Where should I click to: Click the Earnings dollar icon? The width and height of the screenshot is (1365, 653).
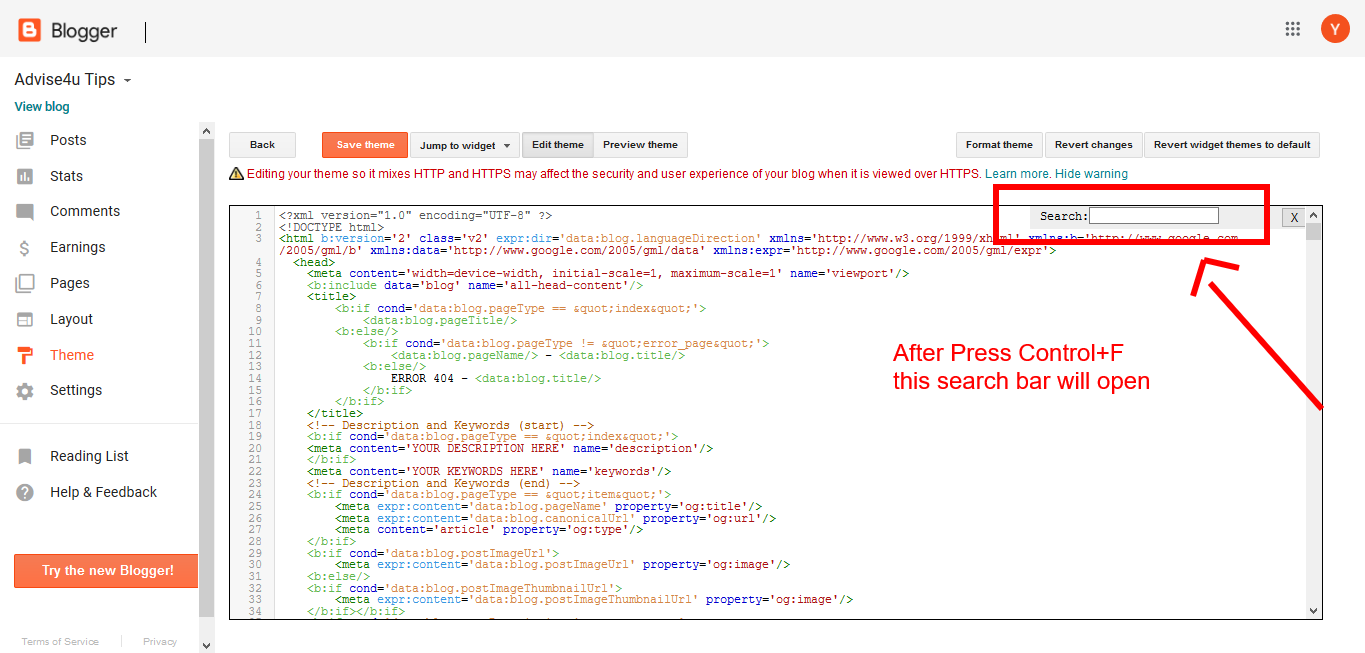tap(25, 248)
